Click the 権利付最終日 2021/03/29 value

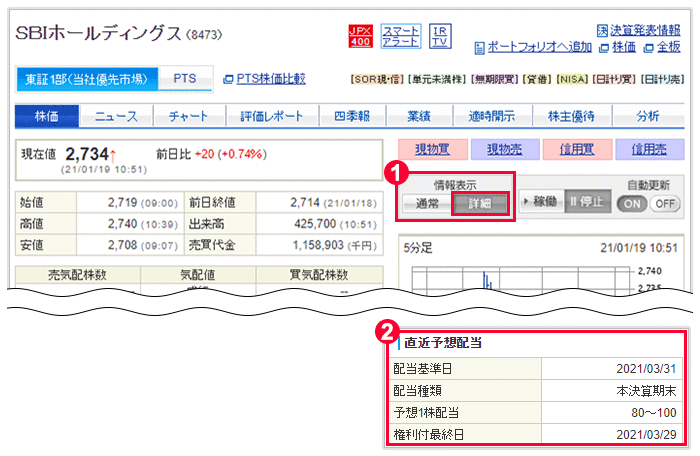[x=646, y=434]
